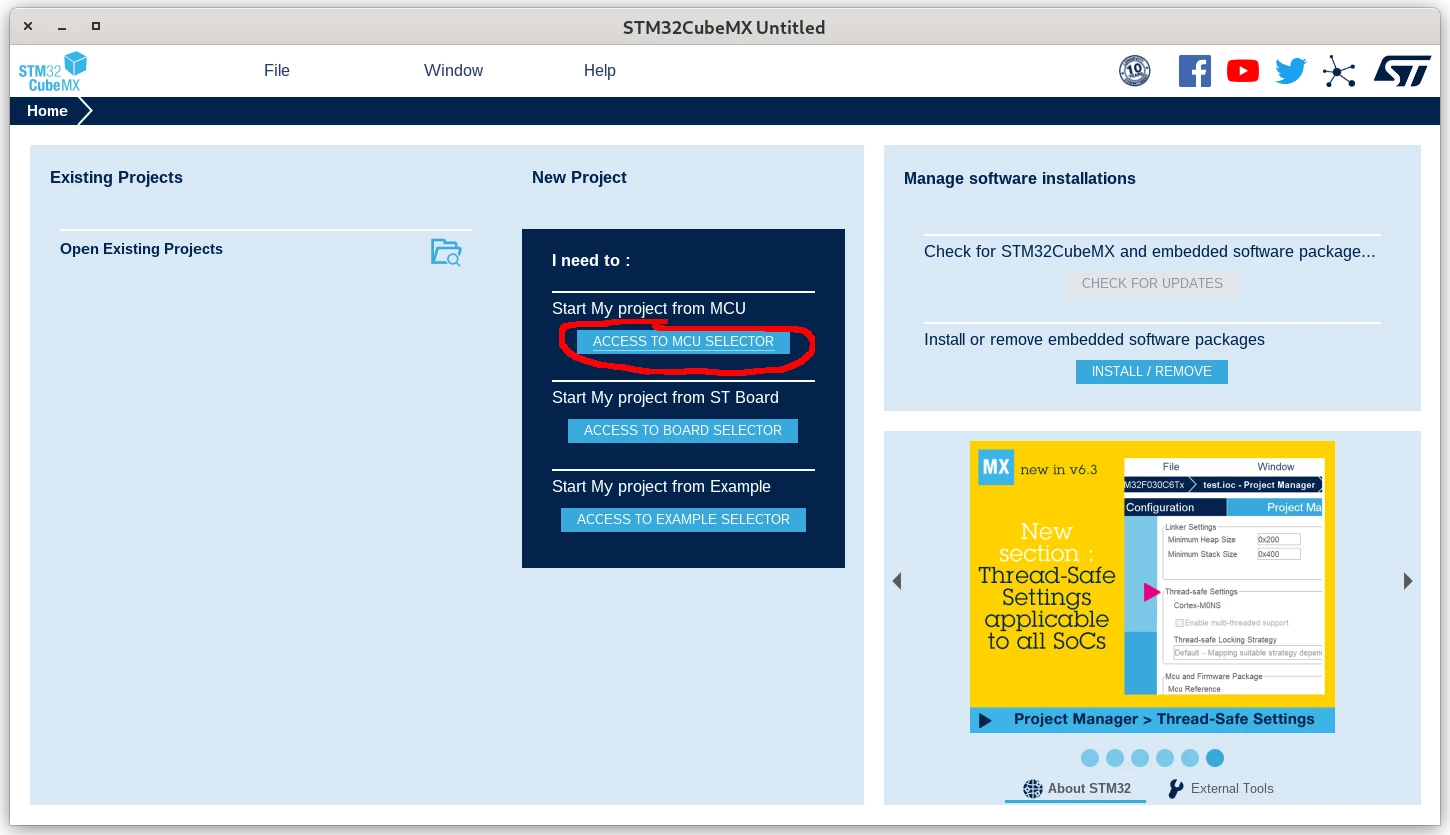Switch to the About STM32 tab
Viewport: 1450px width, 835px height.
click(1076, 789)
